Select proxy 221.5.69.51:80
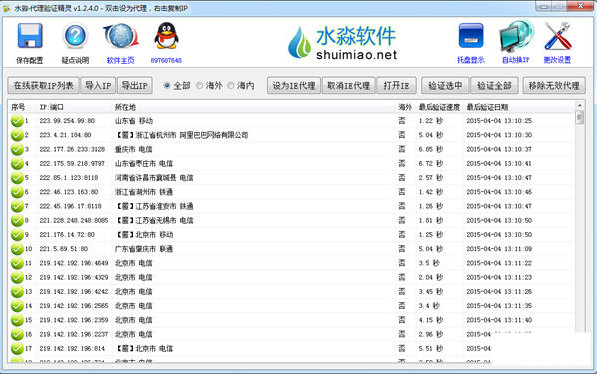 63,249
